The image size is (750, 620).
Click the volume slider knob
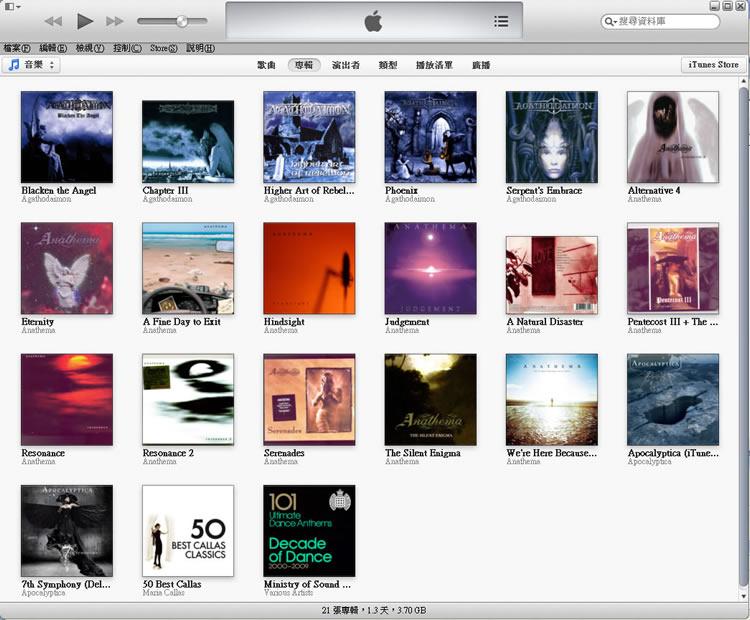click(x=182, y=21)
